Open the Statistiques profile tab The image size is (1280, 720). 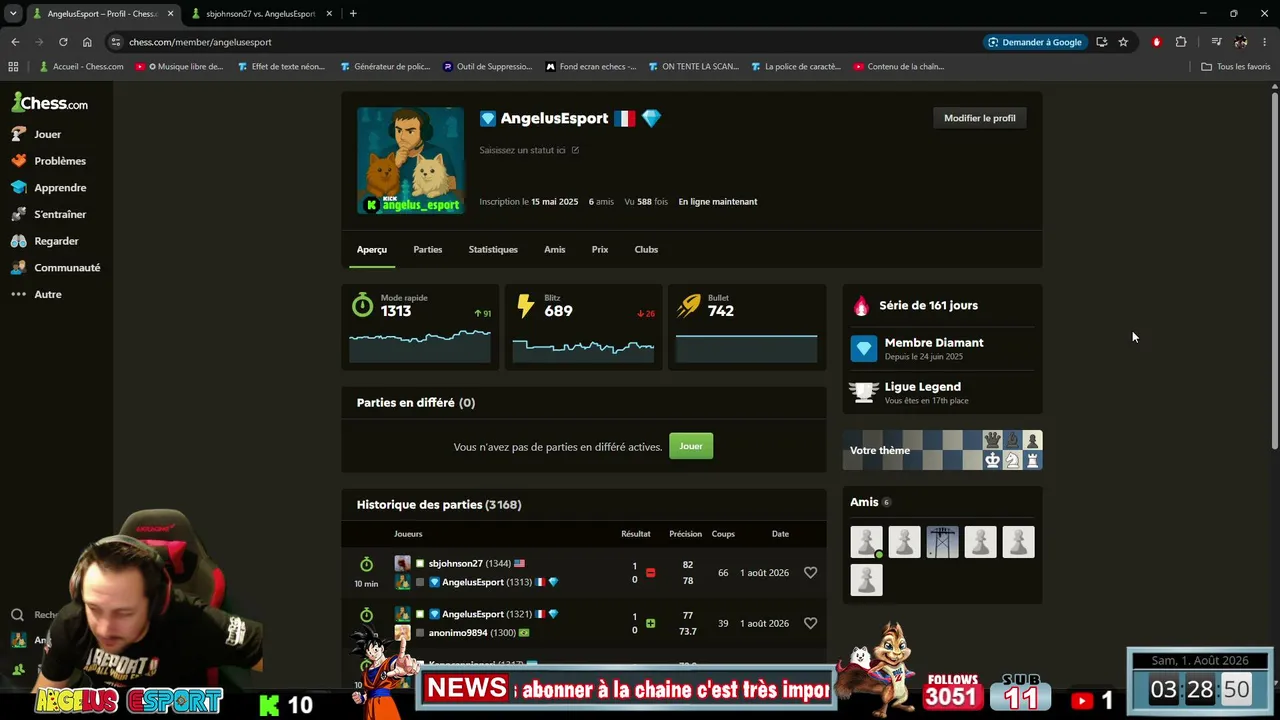click(493, 250)
